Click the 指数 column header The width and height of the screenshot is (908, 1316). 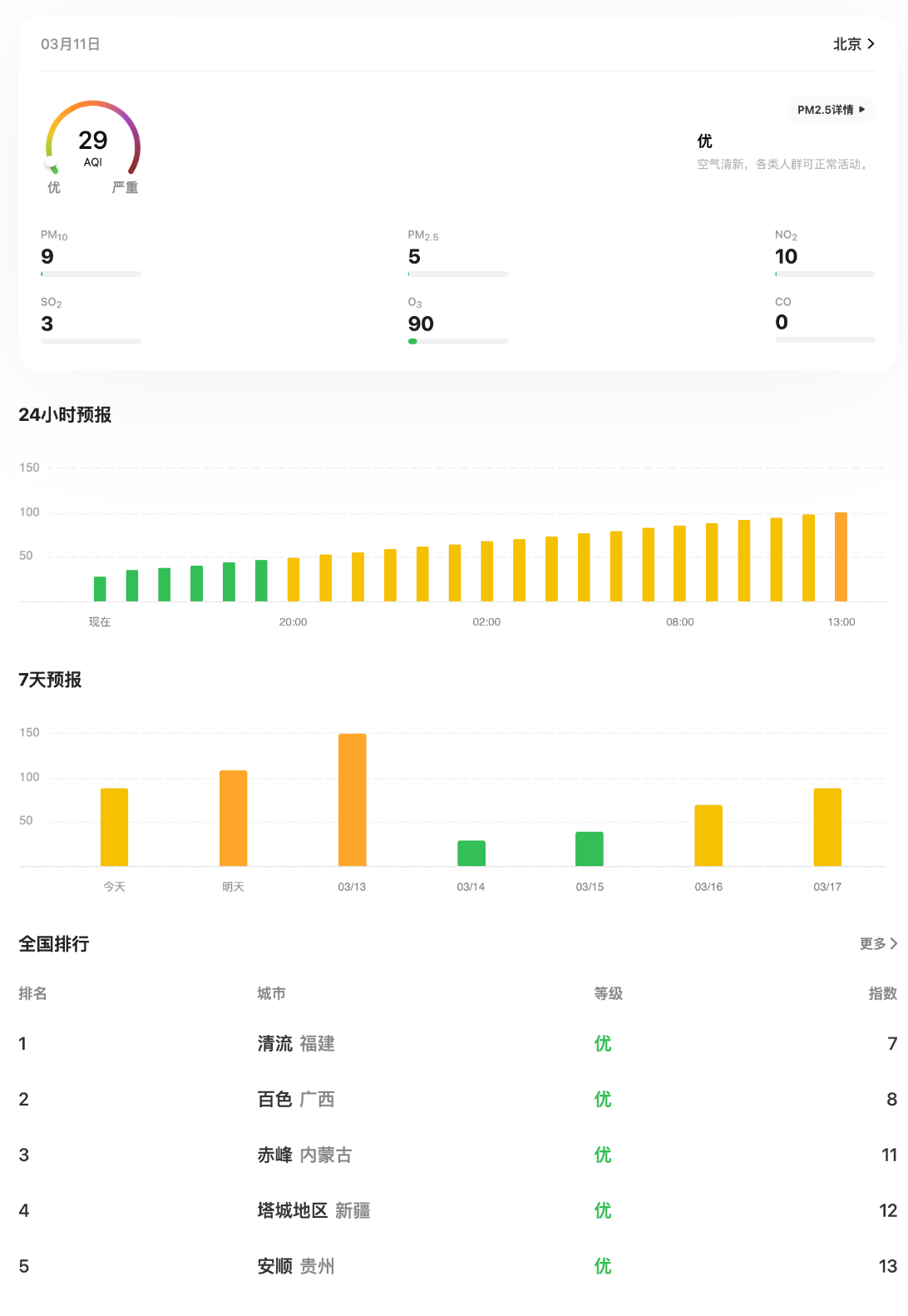point(883,993)
